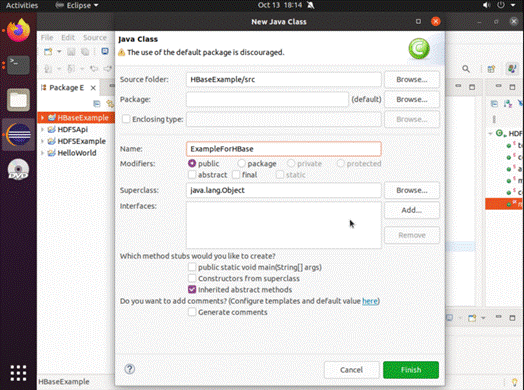Click the Cancel button

click(x=351, y=370)
